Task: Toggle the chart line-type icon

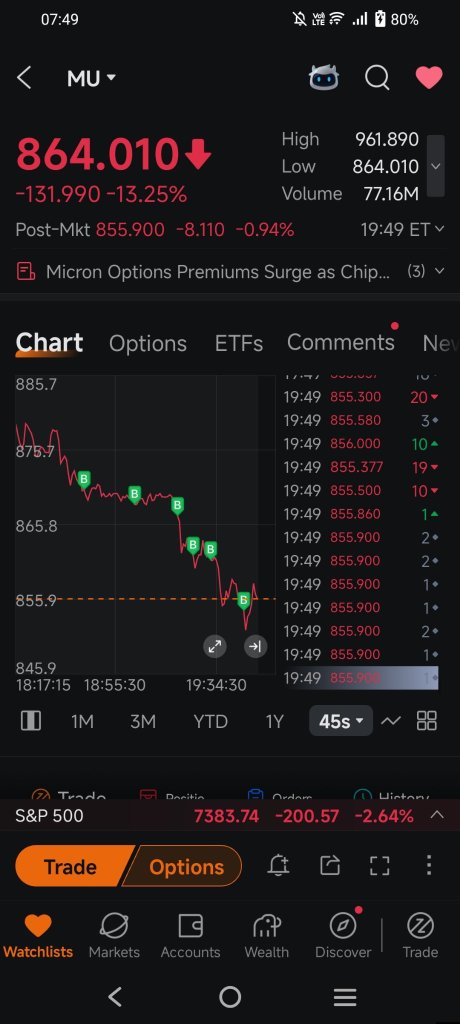Action: tap(391, 721)
